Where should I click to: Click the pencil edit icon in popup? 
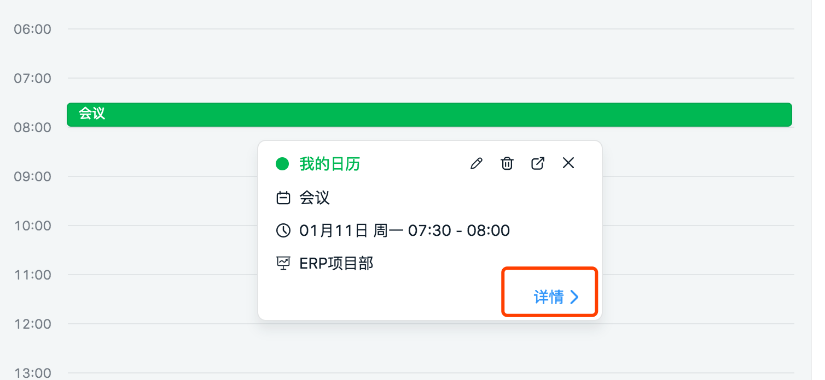476,164
